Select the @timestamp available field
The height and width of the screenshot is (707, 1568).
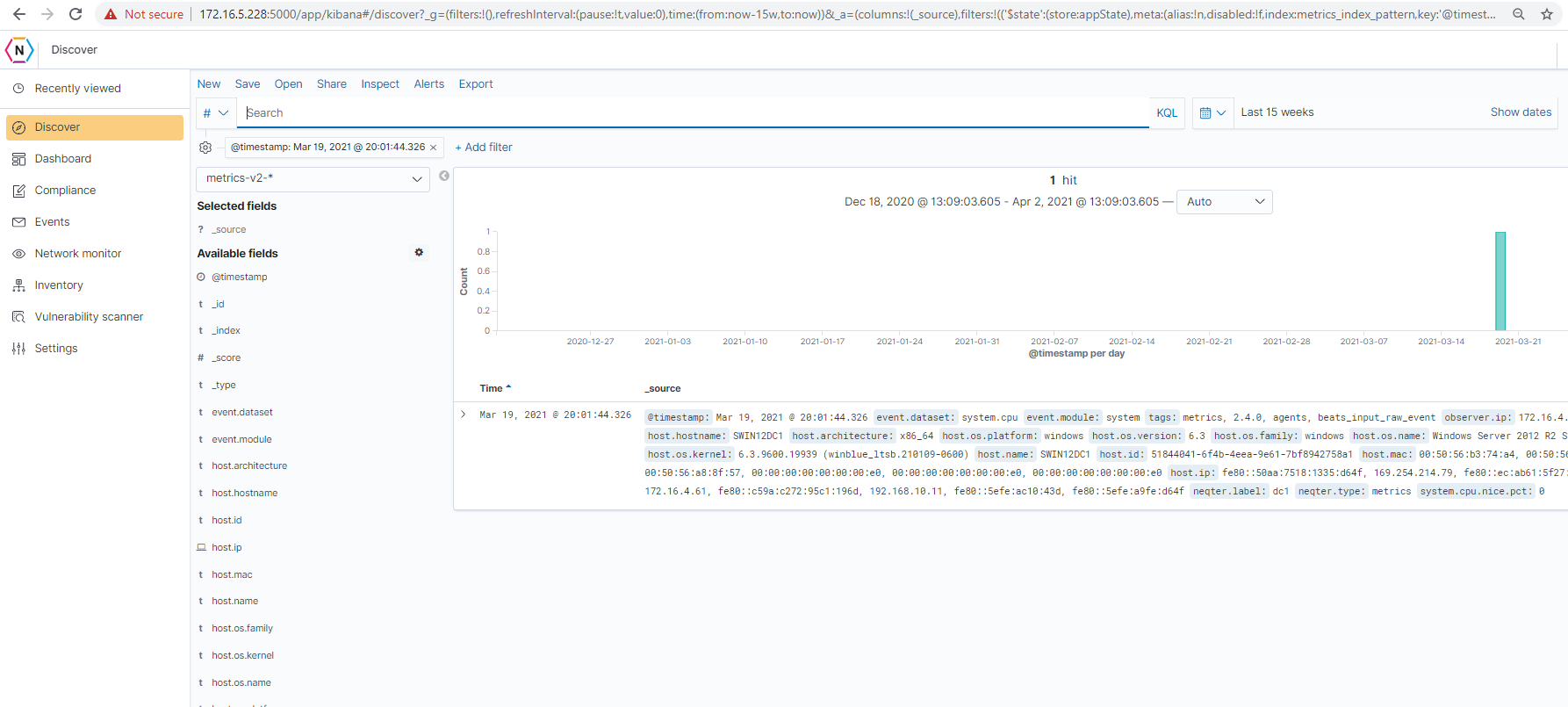click(239, 278)
